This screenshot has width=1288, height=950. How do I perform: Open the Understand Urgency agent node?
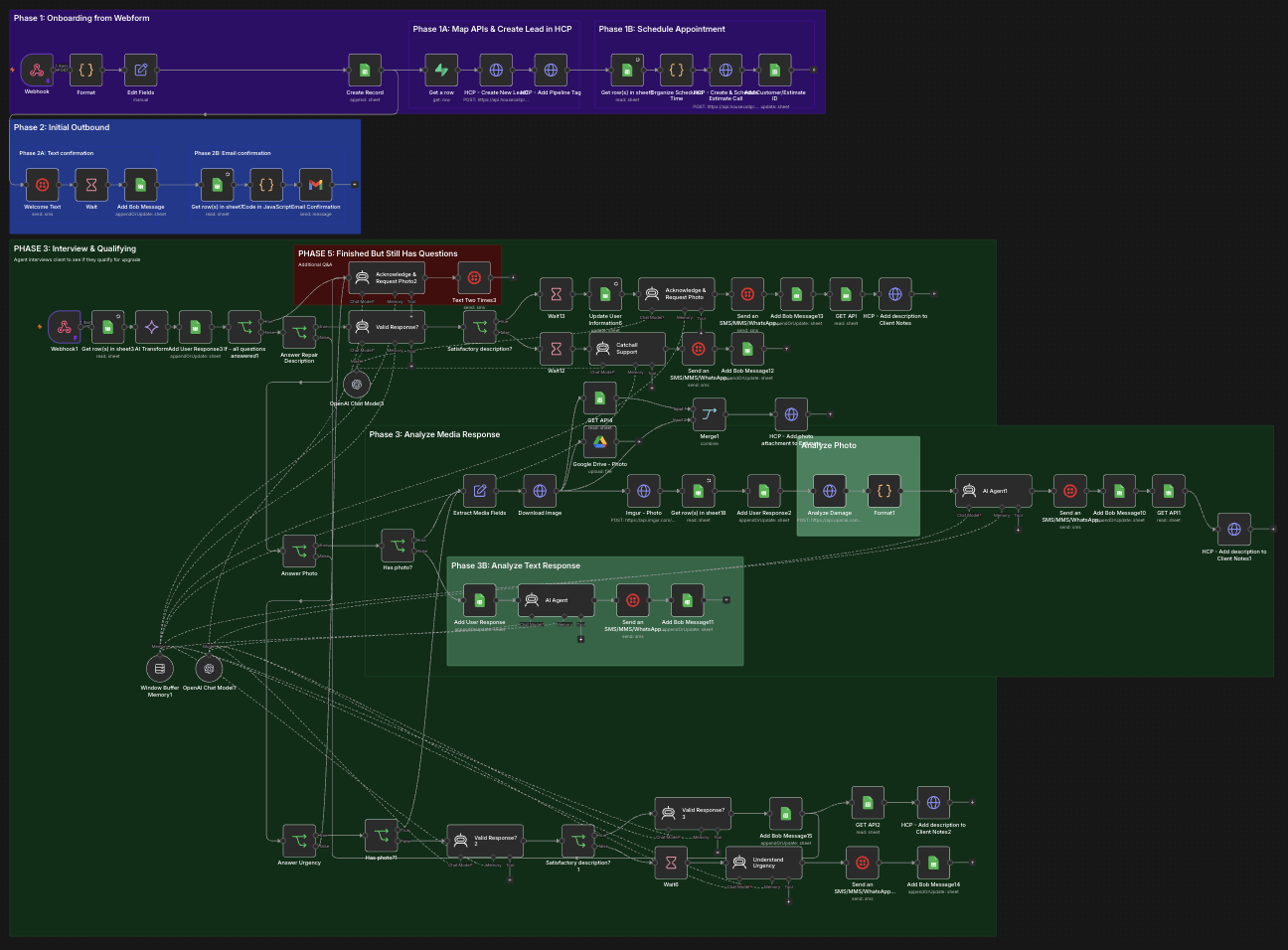coord(764,863)
